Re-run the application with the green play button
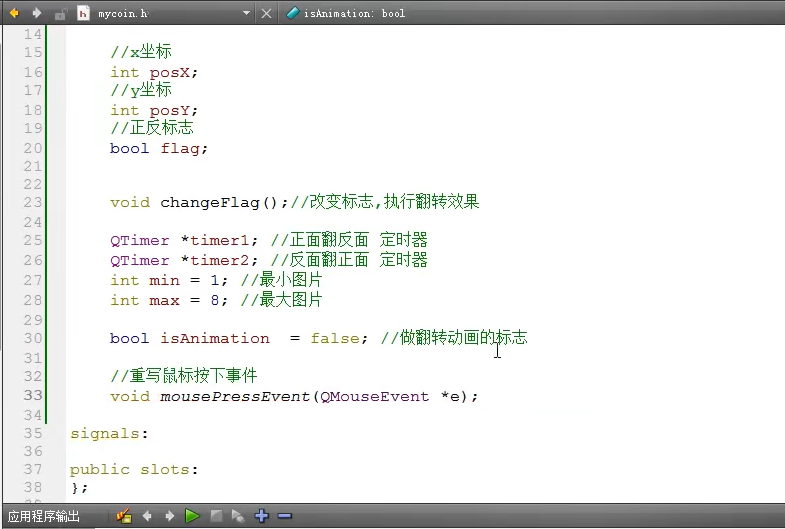This screenshot has height=529, width=785. click(x=192, y=515)
